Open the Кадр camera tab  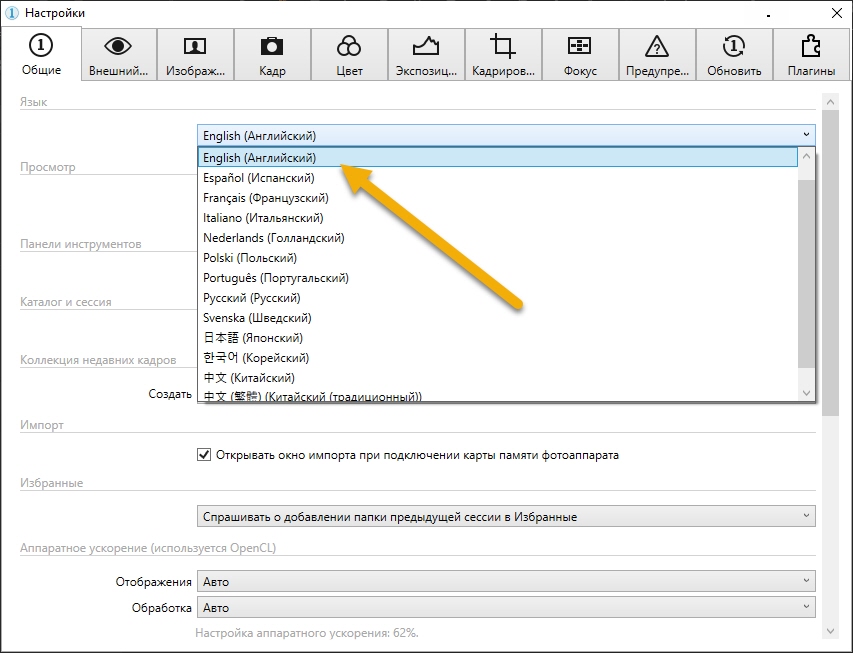[272, 55]
